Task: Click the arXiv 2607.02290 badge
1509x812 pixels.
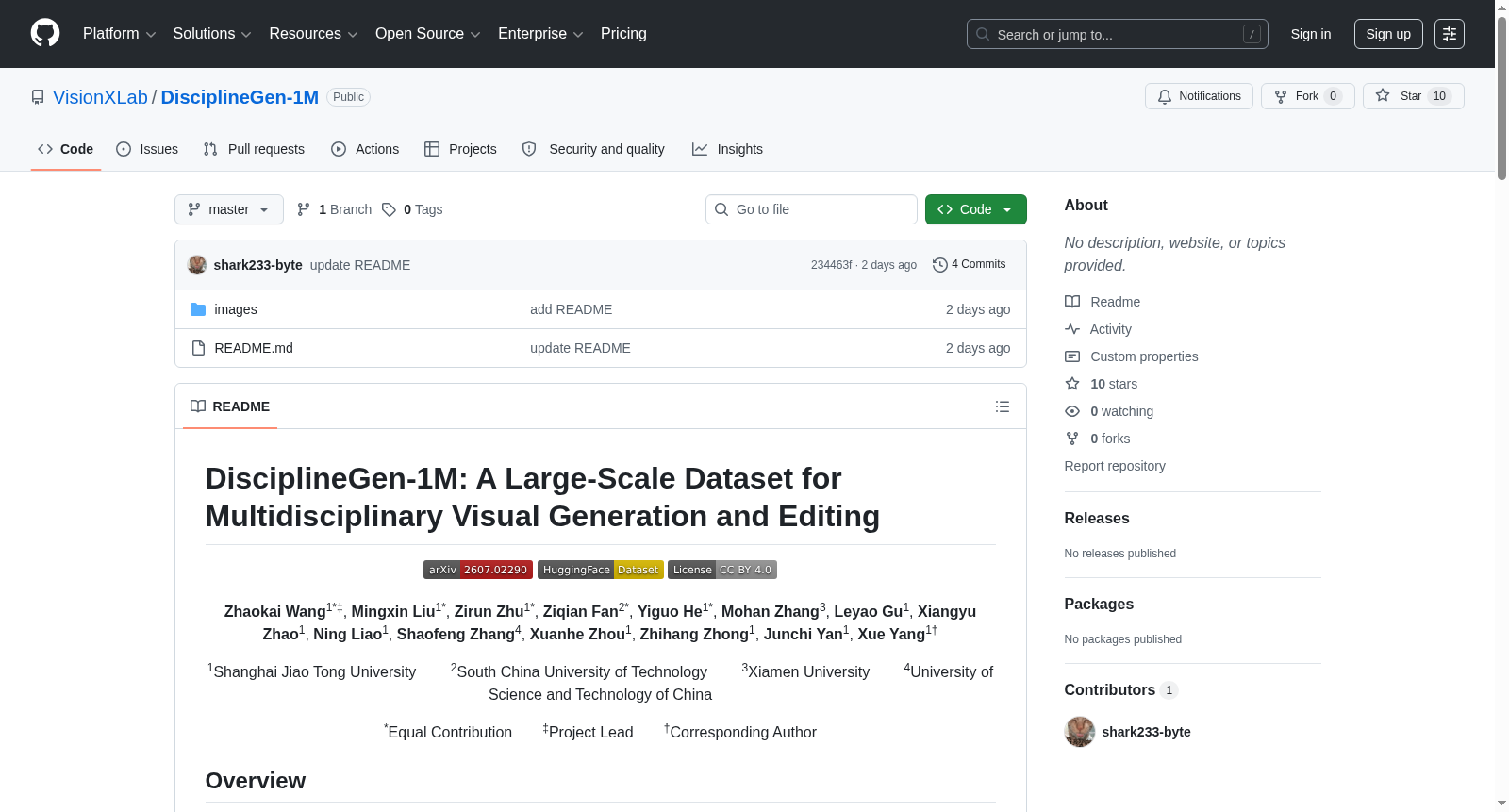Action: [x=478, y=570]
